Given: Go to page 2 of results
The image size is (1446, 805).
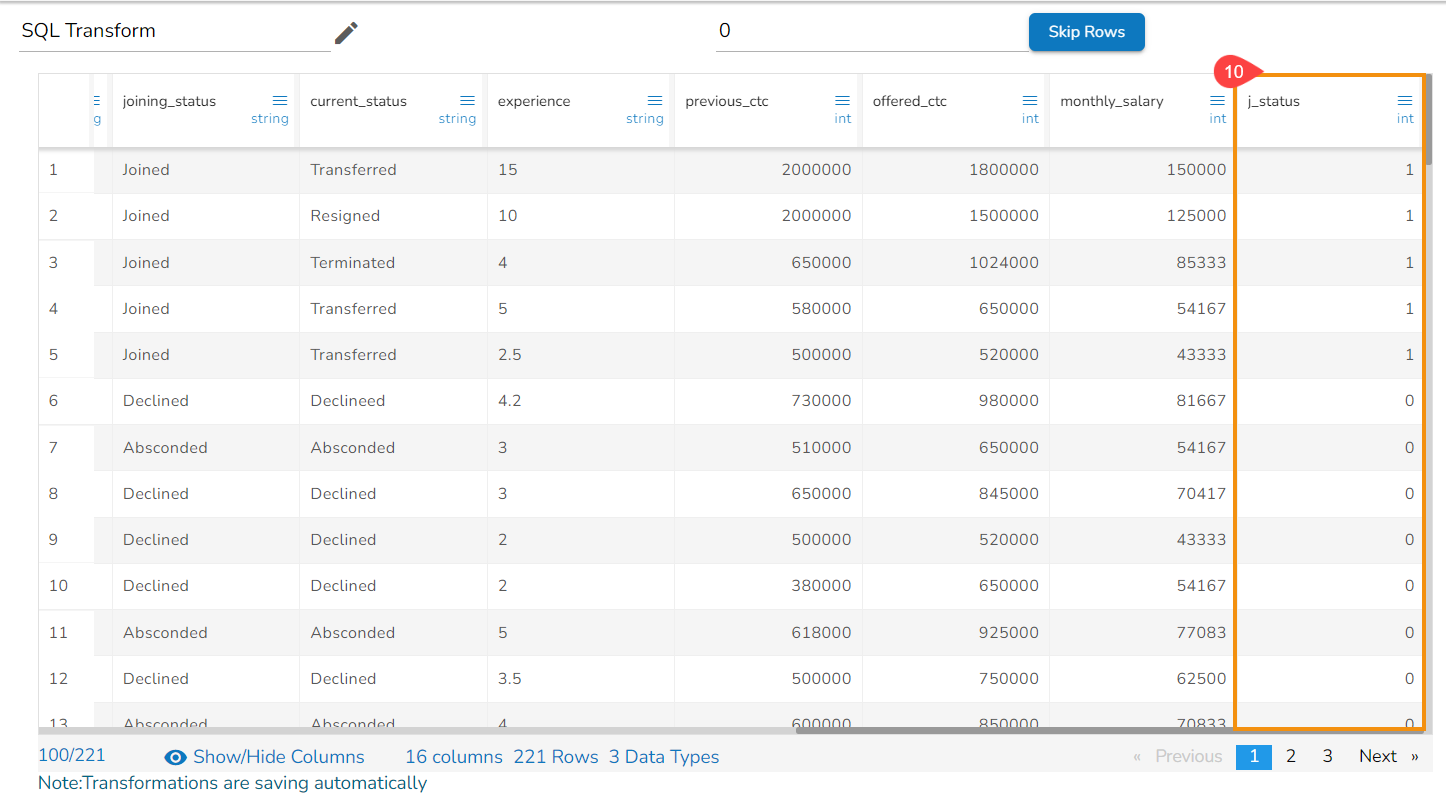Looking at the screenshot, I should [1291, 756].
